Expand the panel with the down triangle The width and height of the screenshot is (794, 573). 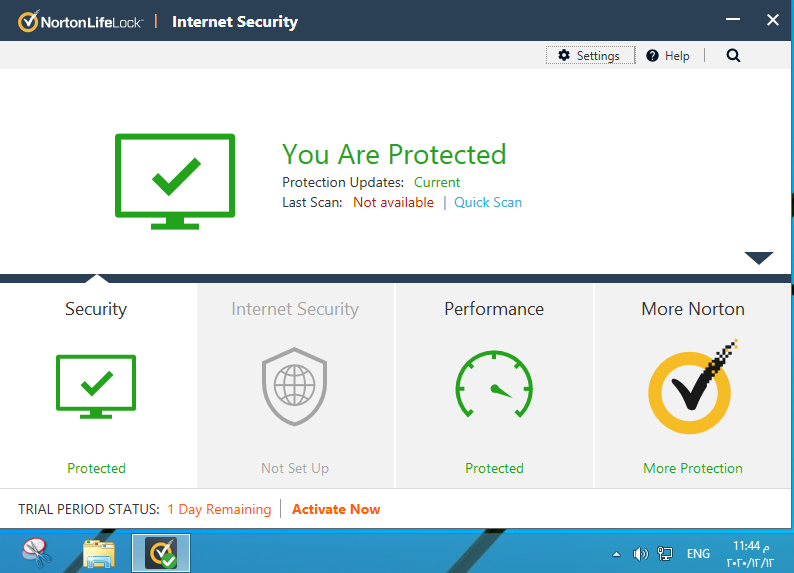tap(759, 258)
